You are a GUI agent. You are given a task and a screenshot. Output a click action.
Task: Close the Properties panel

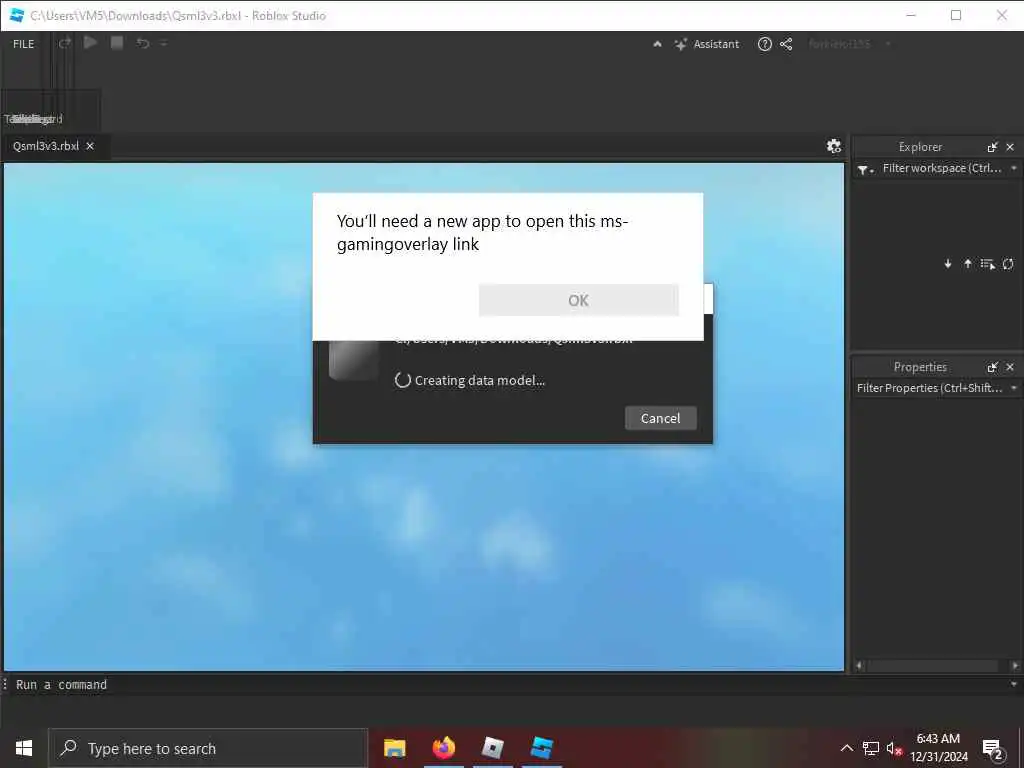[1010, 367]
